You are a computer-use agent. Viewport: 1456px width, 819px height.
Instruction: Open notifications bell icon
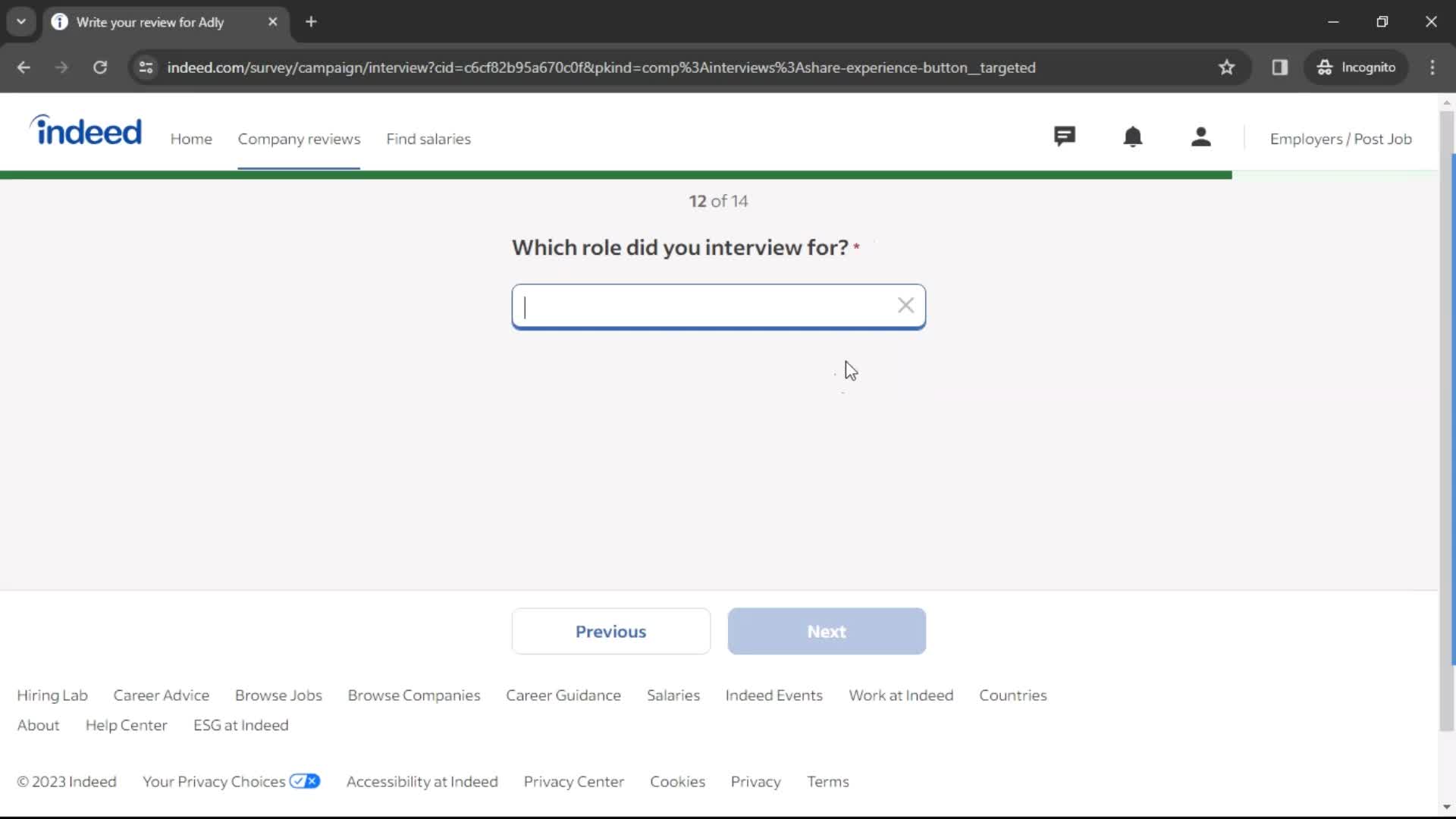pyautogui.click(x=1132, y=138)
